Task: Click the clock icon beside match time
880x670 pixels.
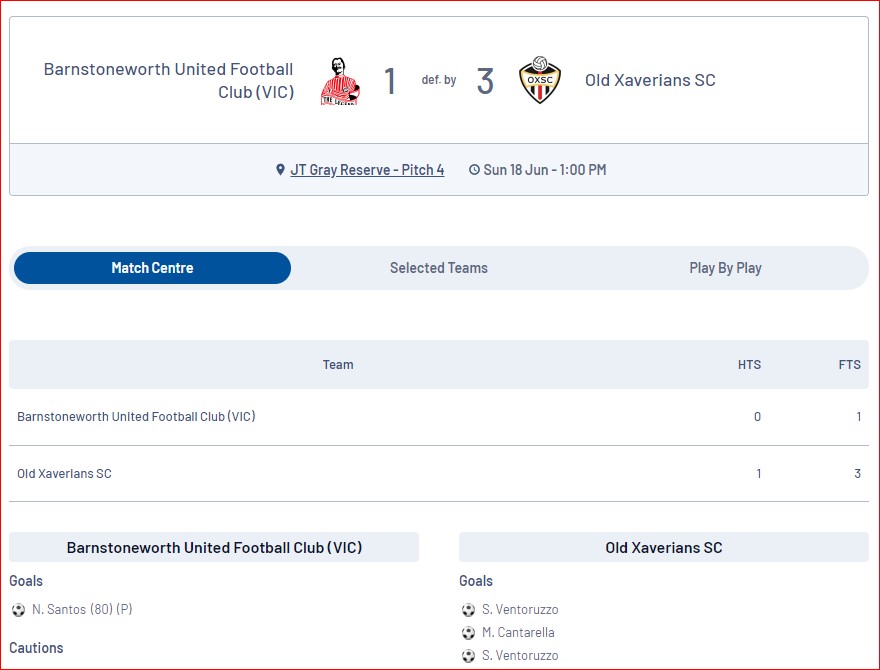Action: coord(474,170)
